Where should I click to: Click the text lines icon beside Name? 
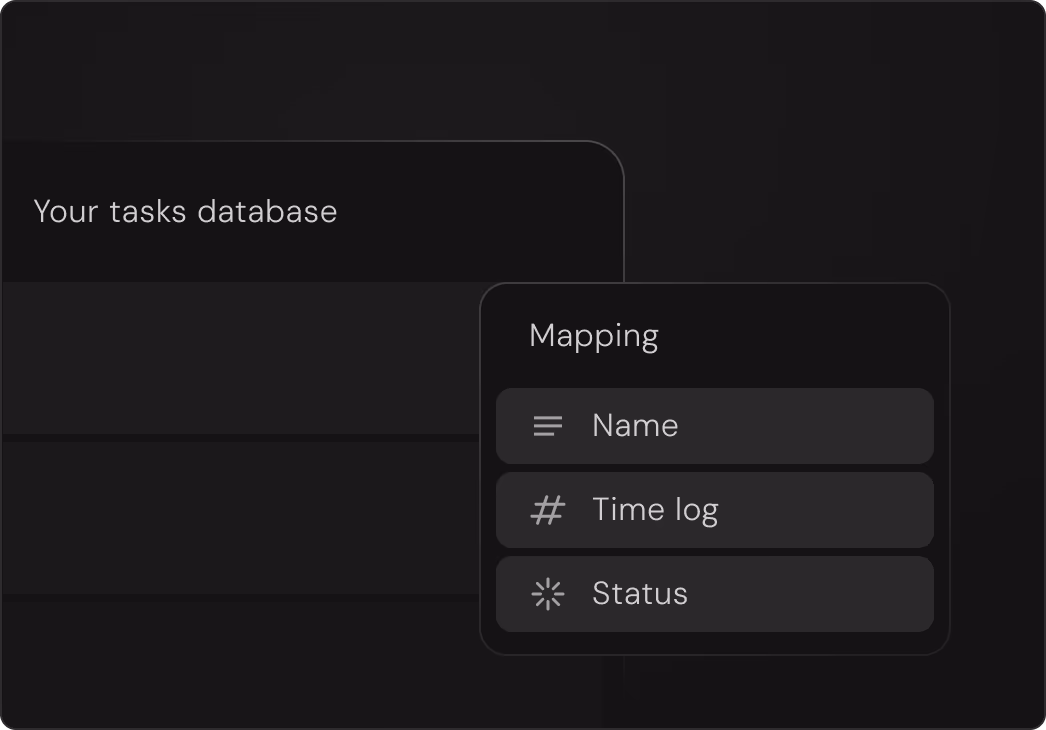coord(548,426)
